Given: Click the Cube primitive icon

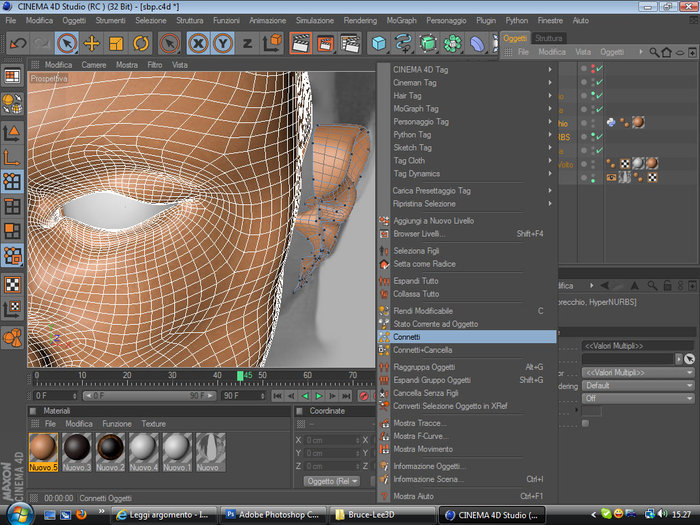Looking at the screenshot, I should click(379, 43).
